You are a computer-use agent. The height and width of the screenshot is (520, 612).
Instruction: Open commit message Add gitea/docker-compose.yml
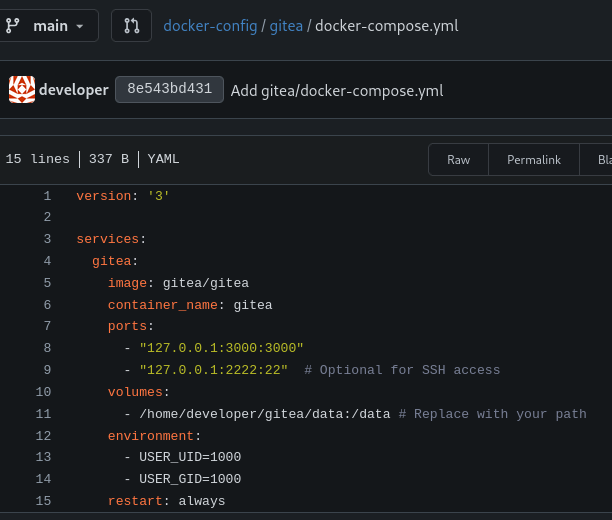pyautogui.click(x=337, y=91)
